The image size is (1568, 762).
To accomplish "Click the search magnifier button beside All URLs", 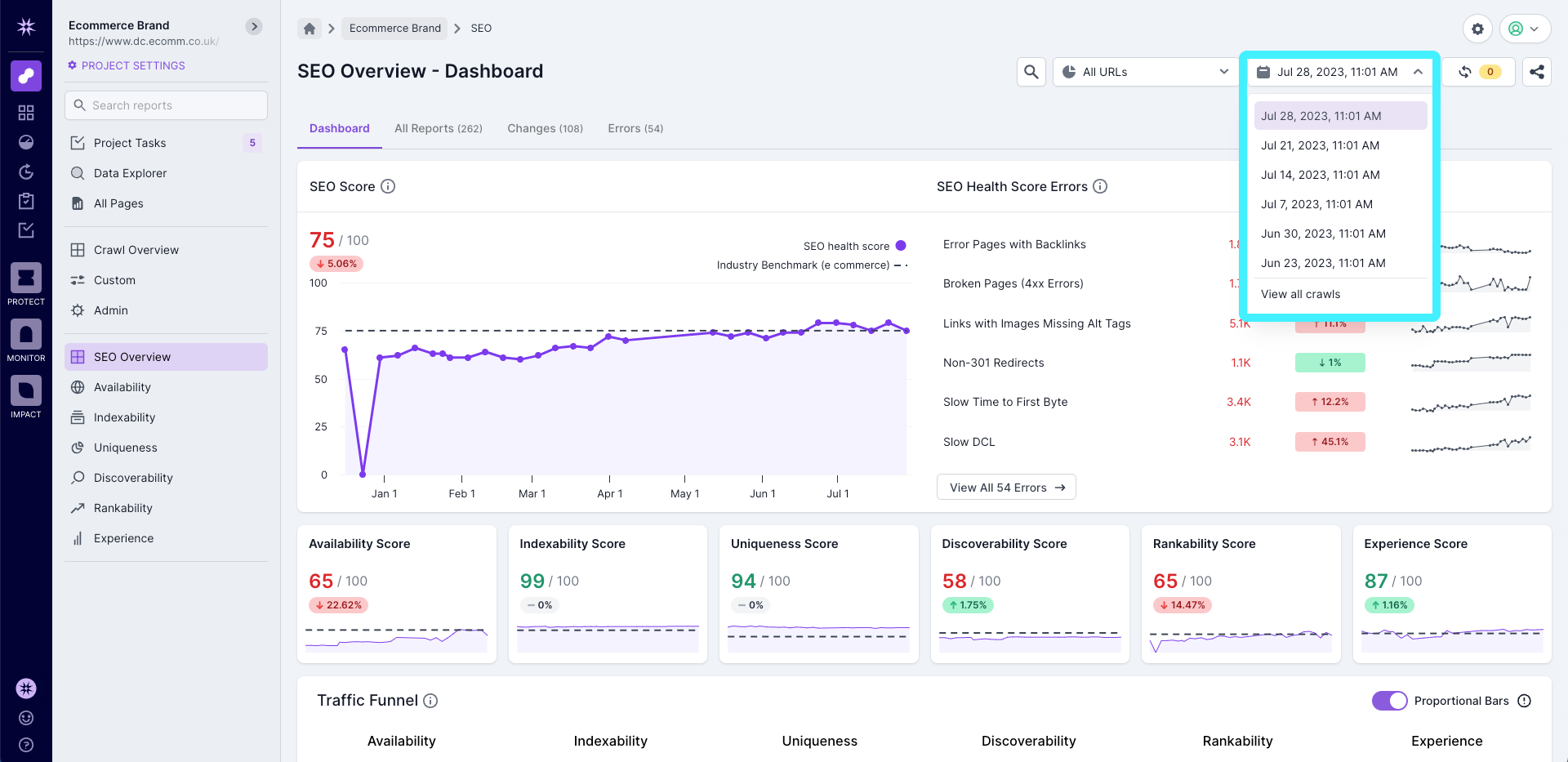I will [x=1031, y=72].
